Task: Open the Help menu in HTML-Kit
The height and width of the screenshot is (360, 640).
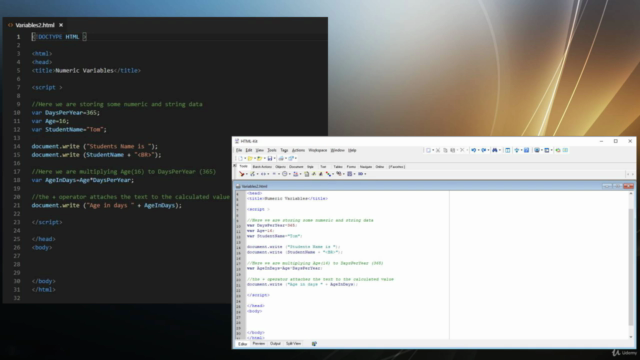Action: pos(352,150)
